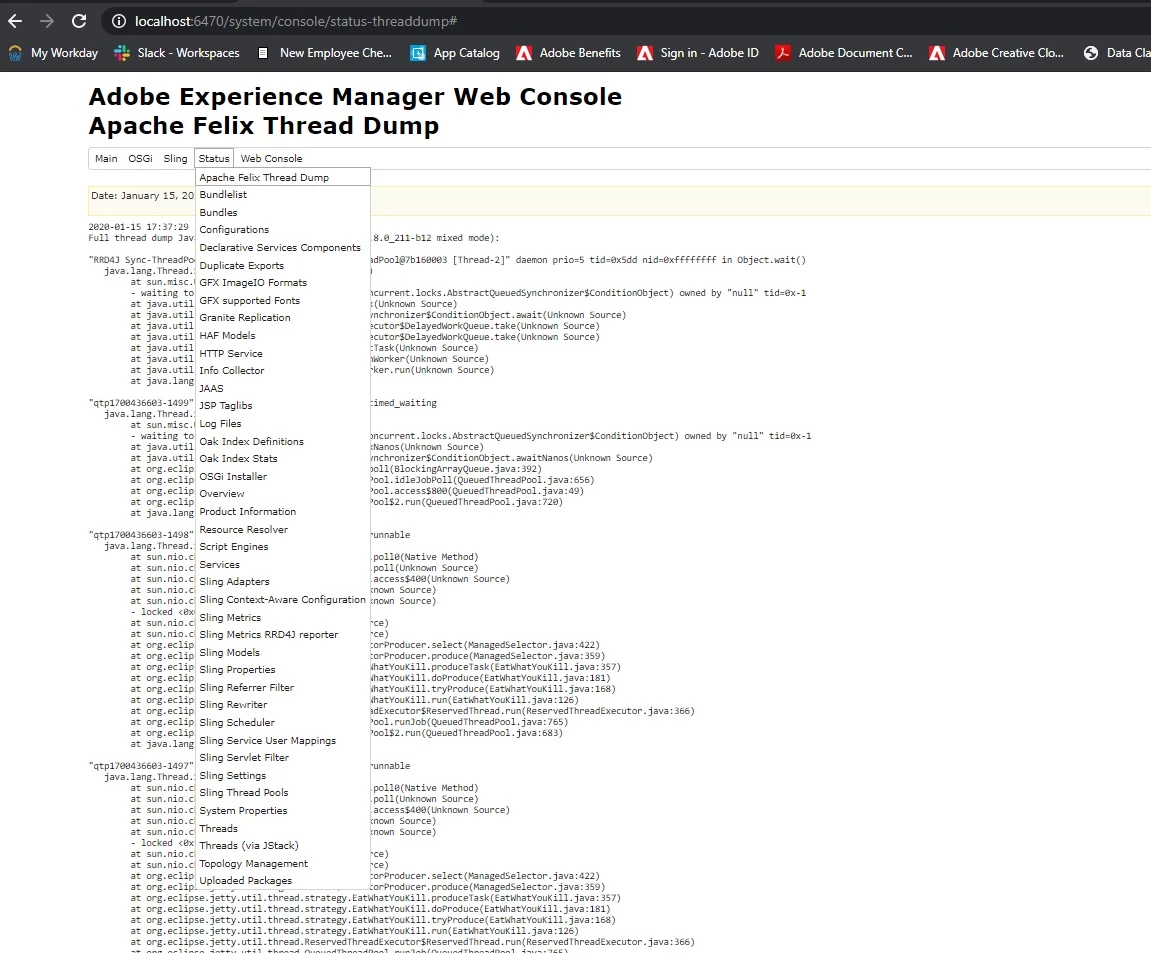
Task: Click the Adobe Document Cloud PDF icon
Action: click(783, 53)
